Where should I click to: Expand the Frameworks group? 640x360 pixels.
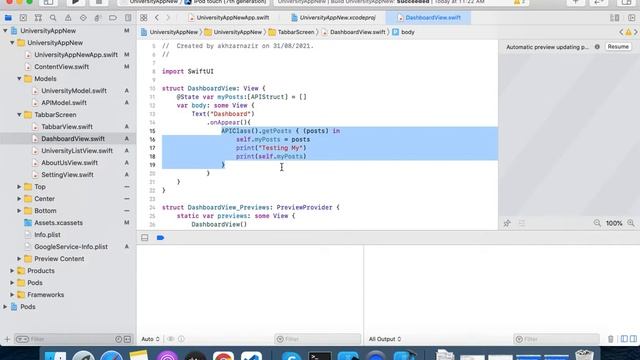[12, 295]
